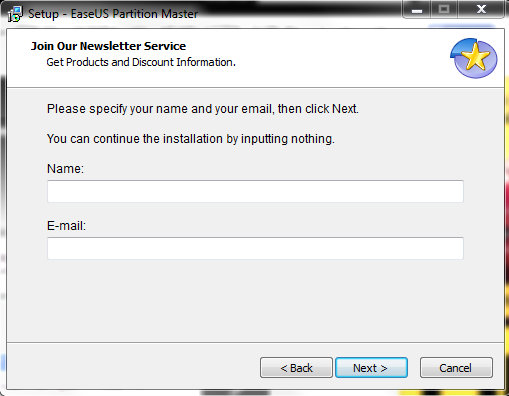
Task: Go to previous step with Back button
Action: click(296, 368)
